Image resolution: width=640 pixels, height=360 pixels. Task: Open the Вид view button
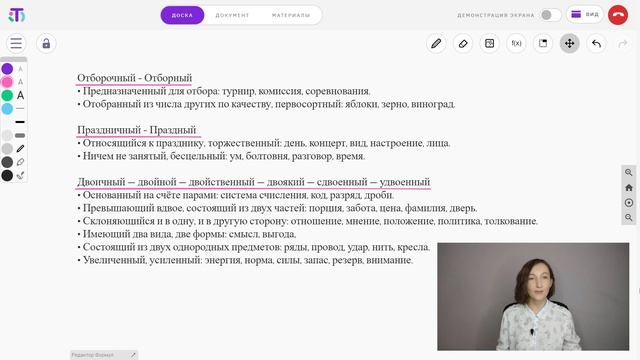(x=585, y=15)
